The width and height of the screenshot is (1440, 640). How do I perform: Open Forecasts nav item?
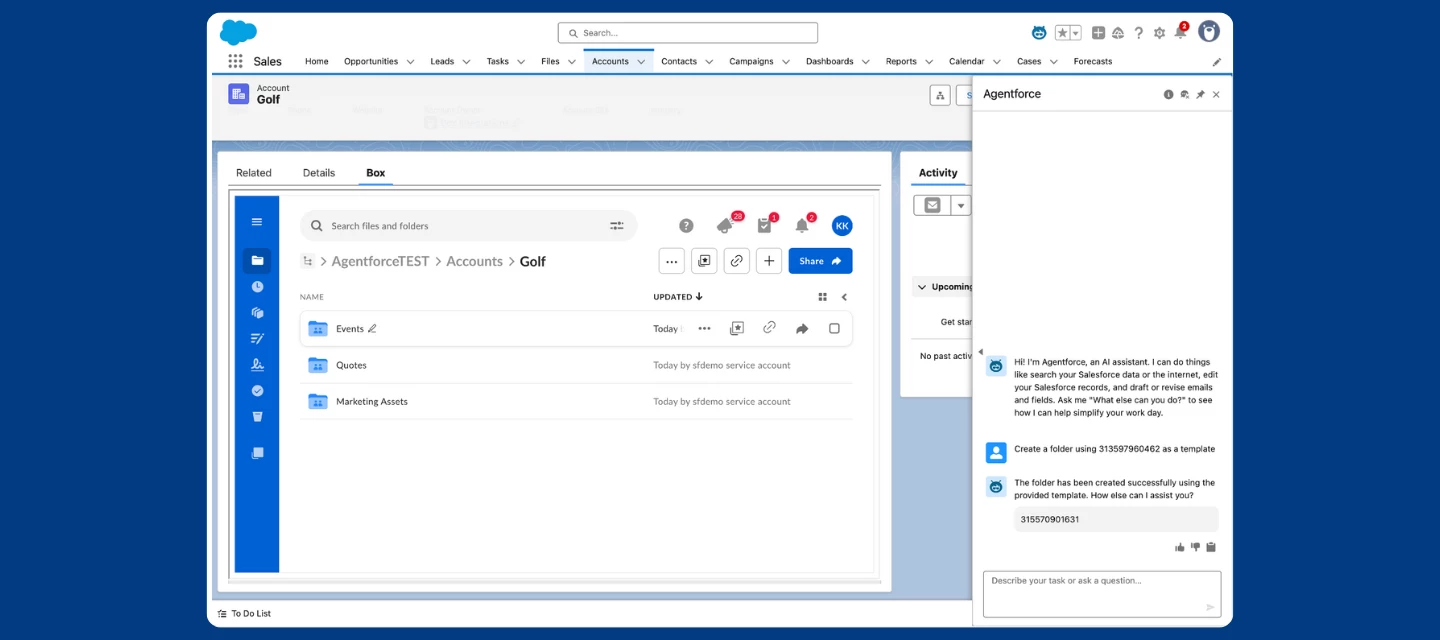1093,61
